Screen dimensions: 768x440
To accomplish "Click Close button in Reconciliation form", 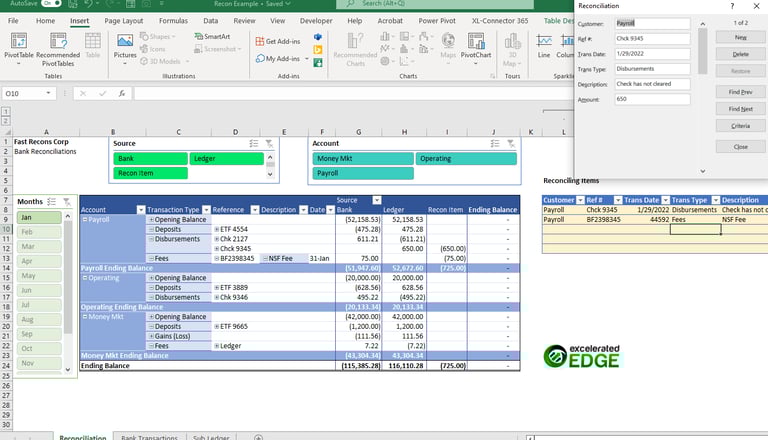I will (x=740, y=147).
